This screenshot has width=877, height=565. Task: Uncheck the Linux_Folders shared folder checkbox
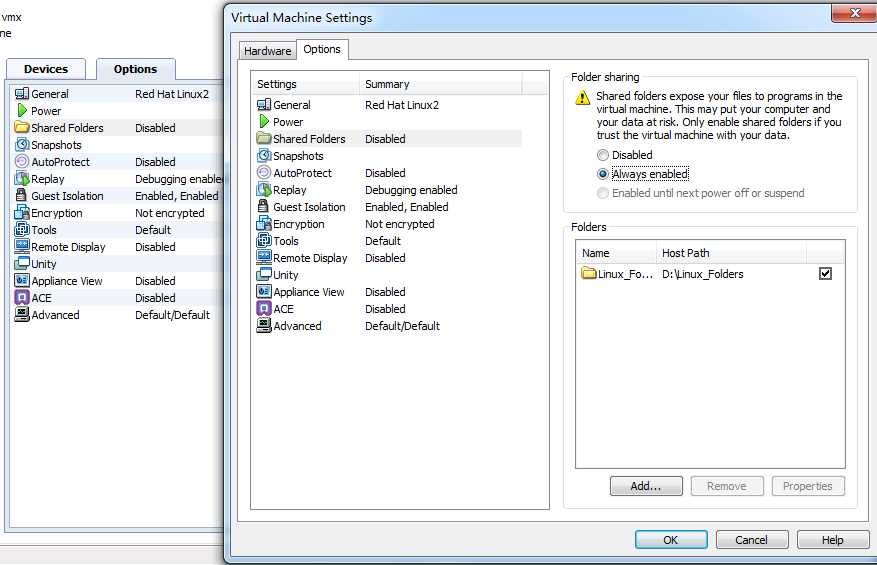[x=825, y=274]
